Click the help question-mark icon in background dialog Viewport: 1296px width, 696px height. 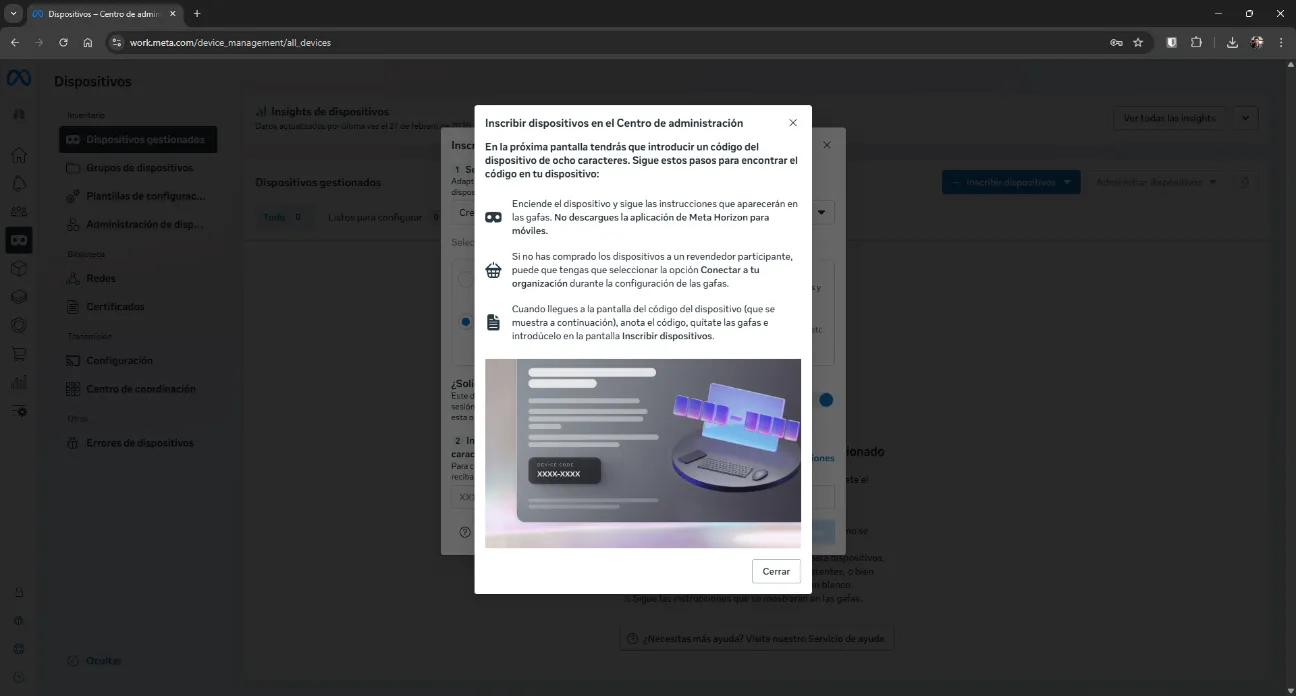tap(465, 532)
